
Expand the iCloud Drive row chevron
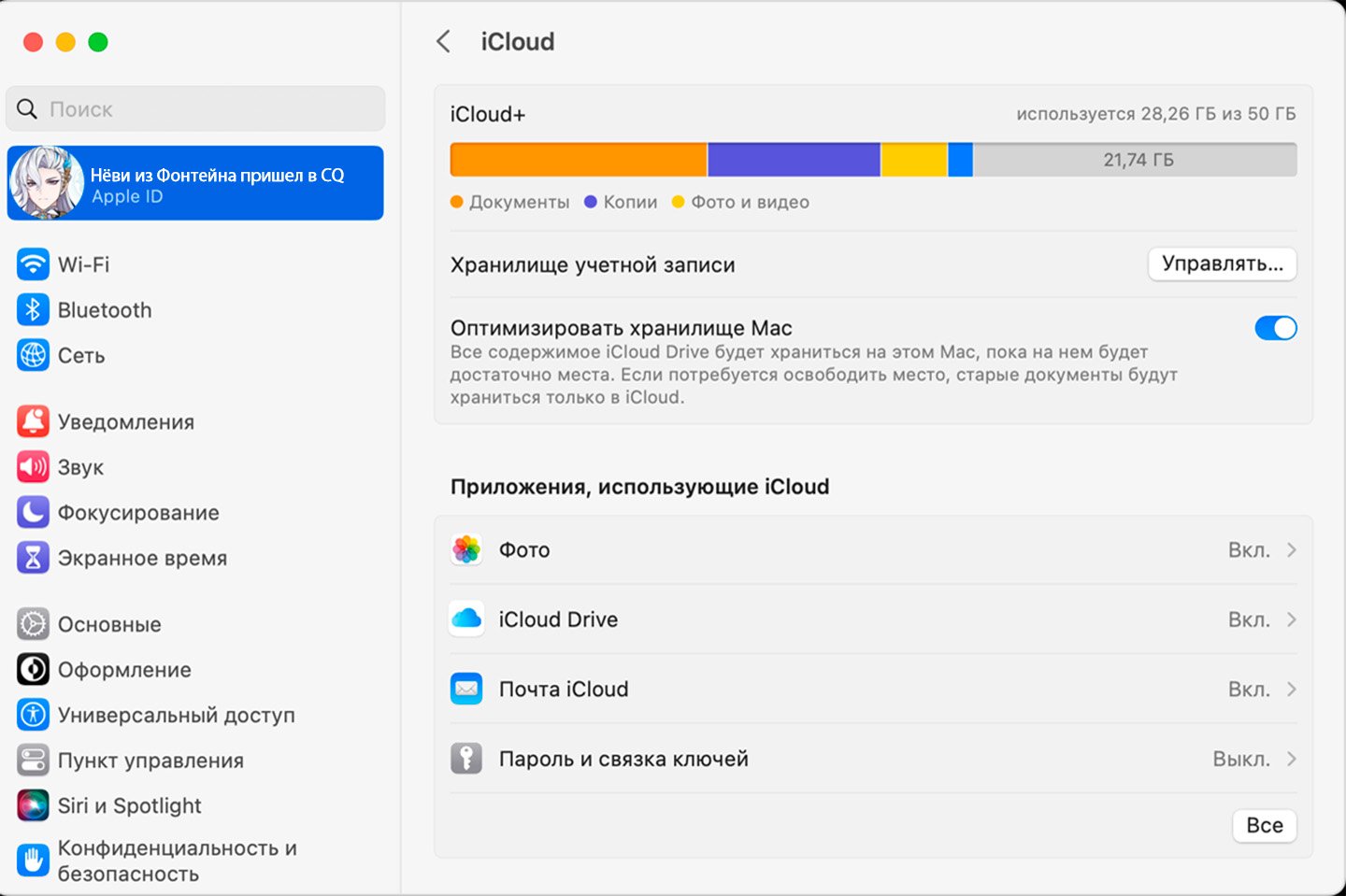tap(1291, 619)
